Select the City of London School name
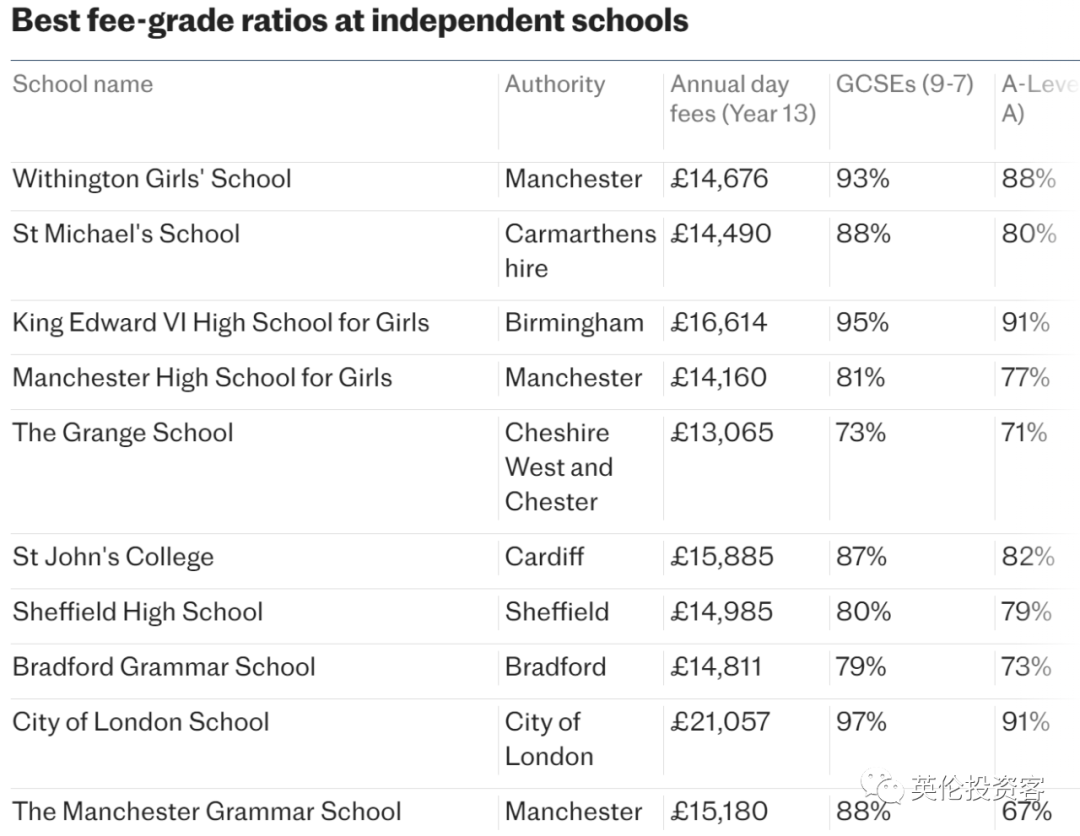Screen dimensions: 1080x836 [141, 722]
